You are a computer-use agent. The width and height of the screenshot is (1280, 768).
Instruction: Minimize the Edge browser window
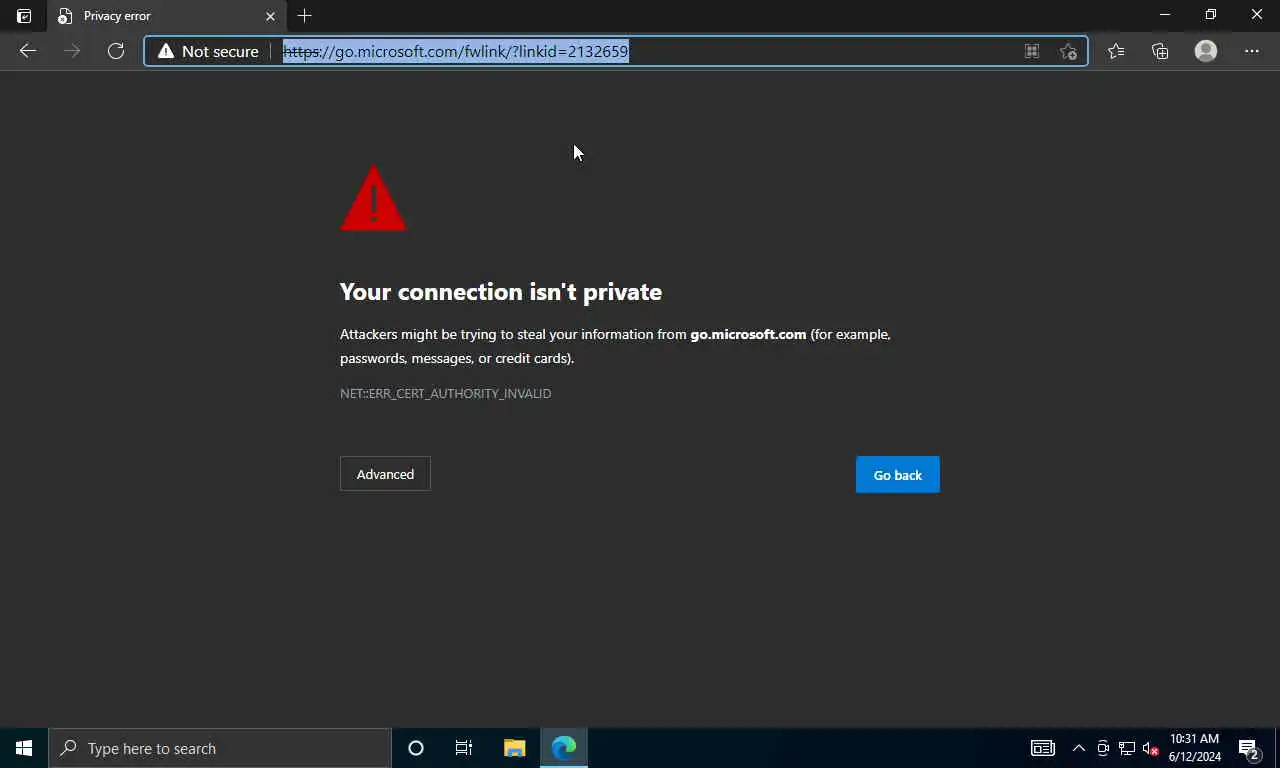point(1165,15)
